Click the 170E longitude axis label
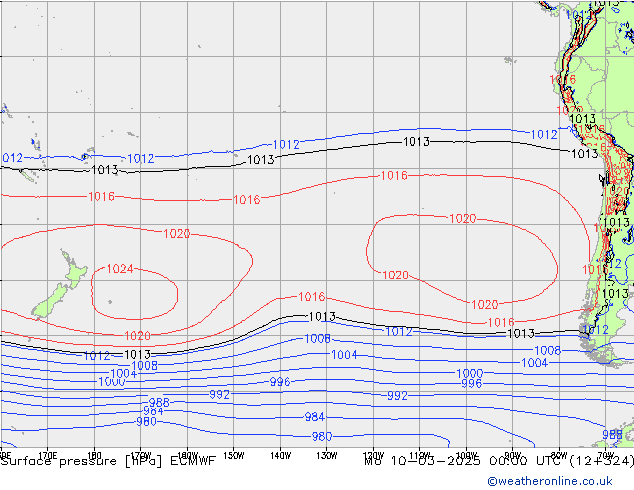Screen dimensions: 634x490 (x=47, y=455)
